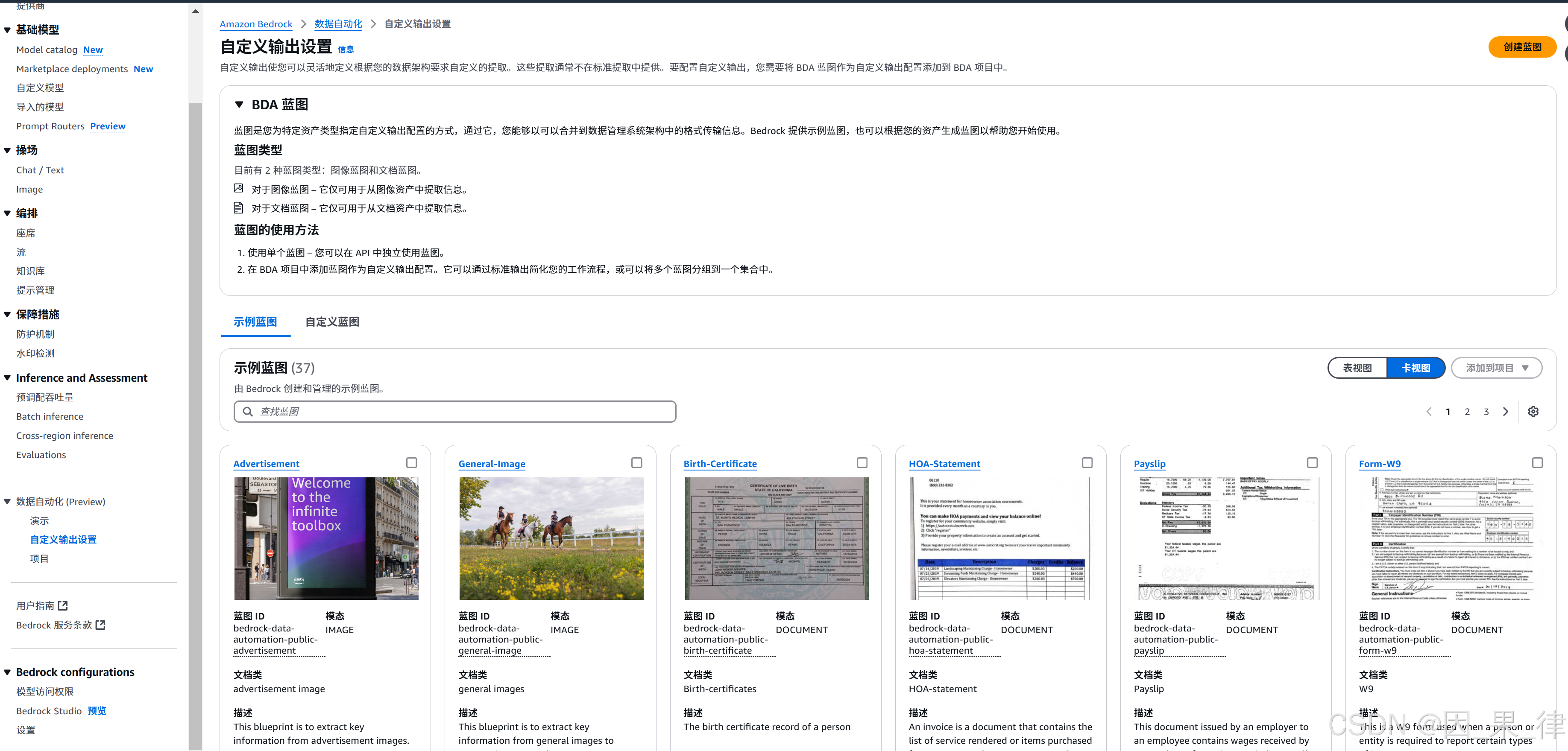Select the HOA-Statement blueprint checkbox
Screen dimensions: 1568x751
click(1087, 462)
